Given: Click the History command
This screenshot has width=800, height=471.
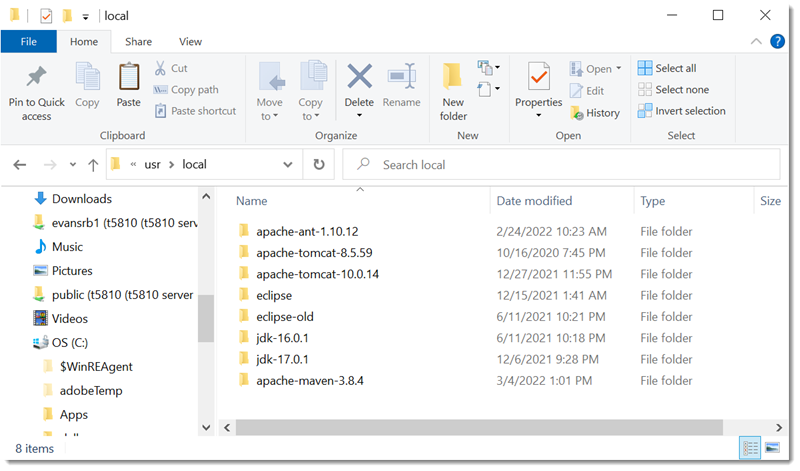Looking at the screenshot, I should click(595, 113).
